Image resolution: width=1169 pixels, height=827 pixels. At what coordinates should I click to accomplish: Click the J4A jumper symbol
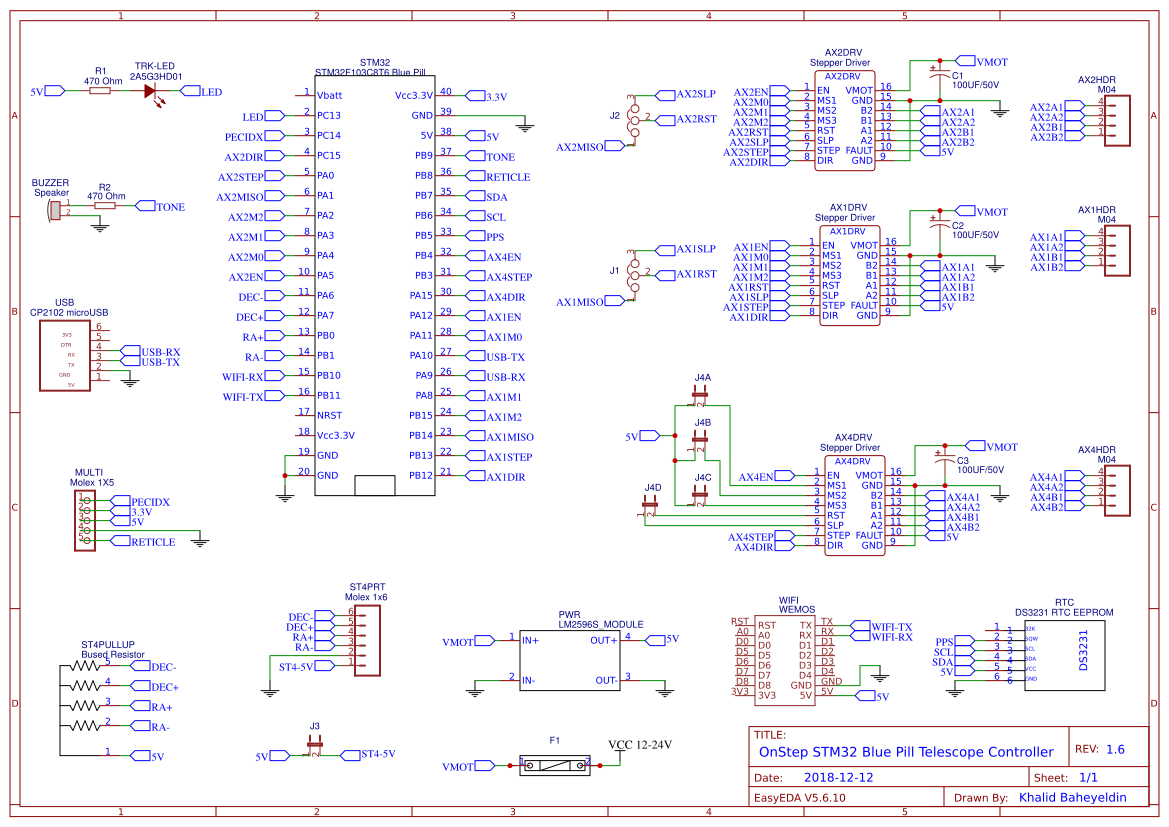pos(699,395)
